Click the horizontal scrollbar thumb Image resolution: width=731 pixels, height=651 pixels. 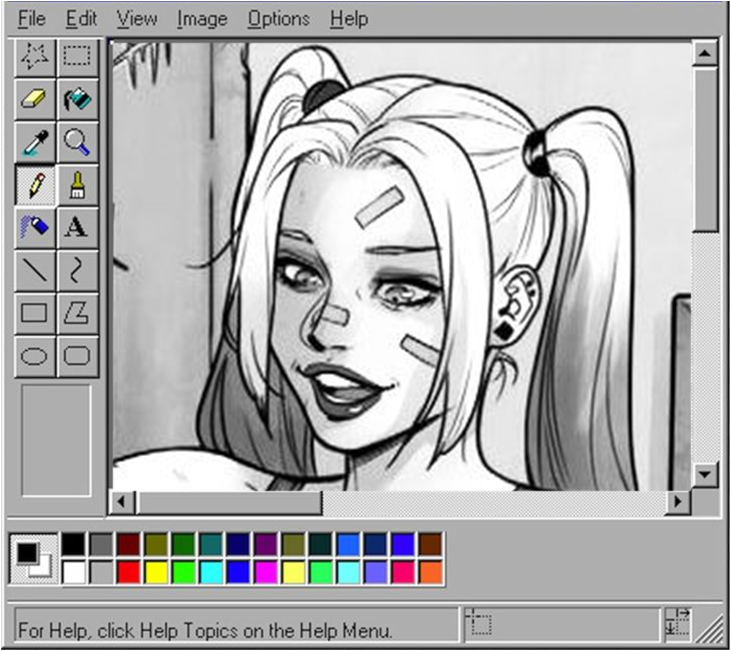coord(229,502)
